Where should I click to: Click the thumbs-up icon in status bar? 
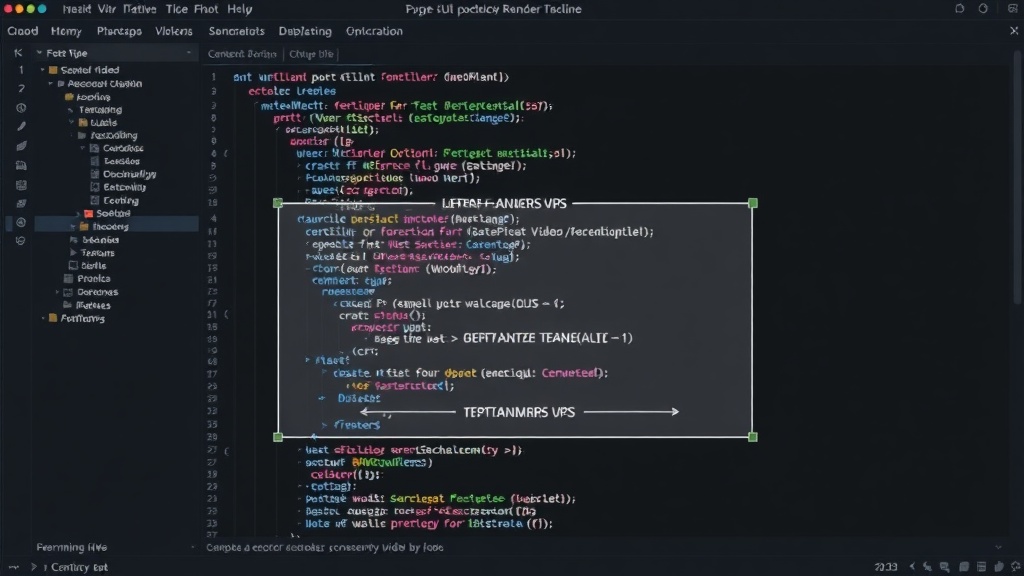(x=999, y=567)
